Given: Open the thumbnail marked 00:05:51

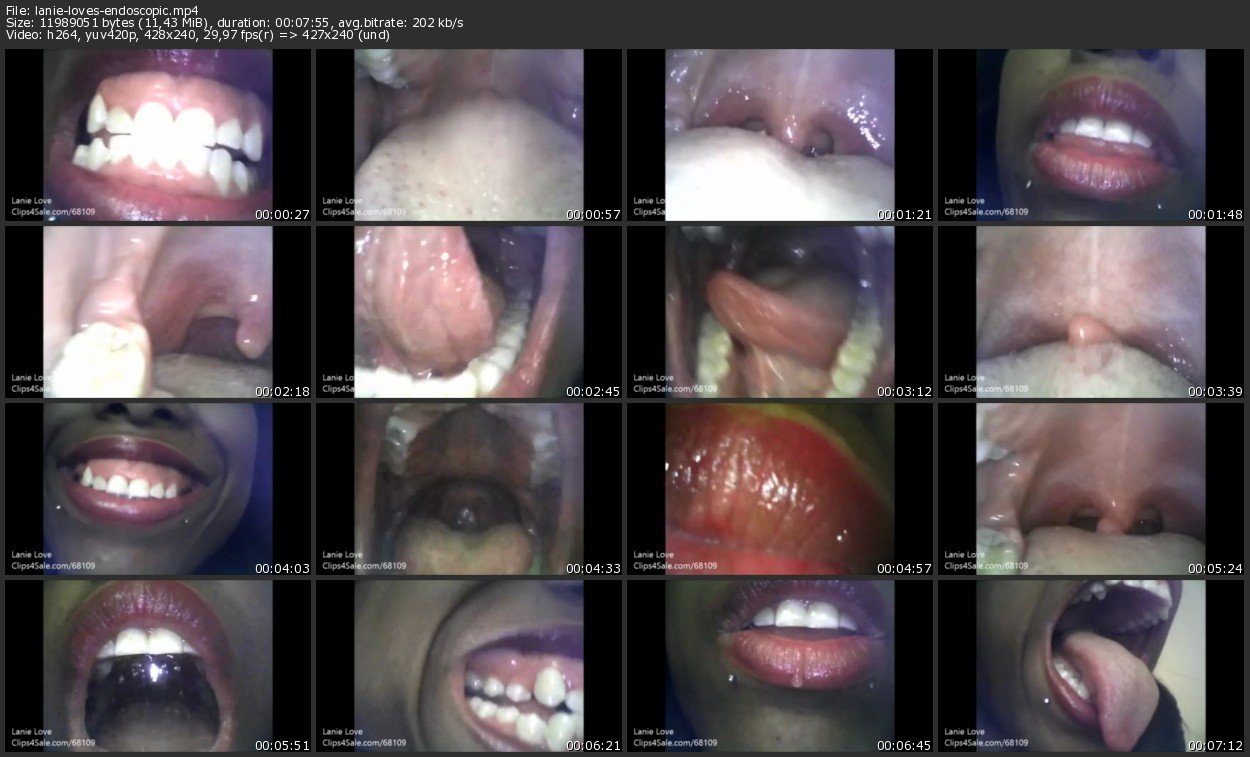Looking at the screenshot, I should tap(158, 664).
